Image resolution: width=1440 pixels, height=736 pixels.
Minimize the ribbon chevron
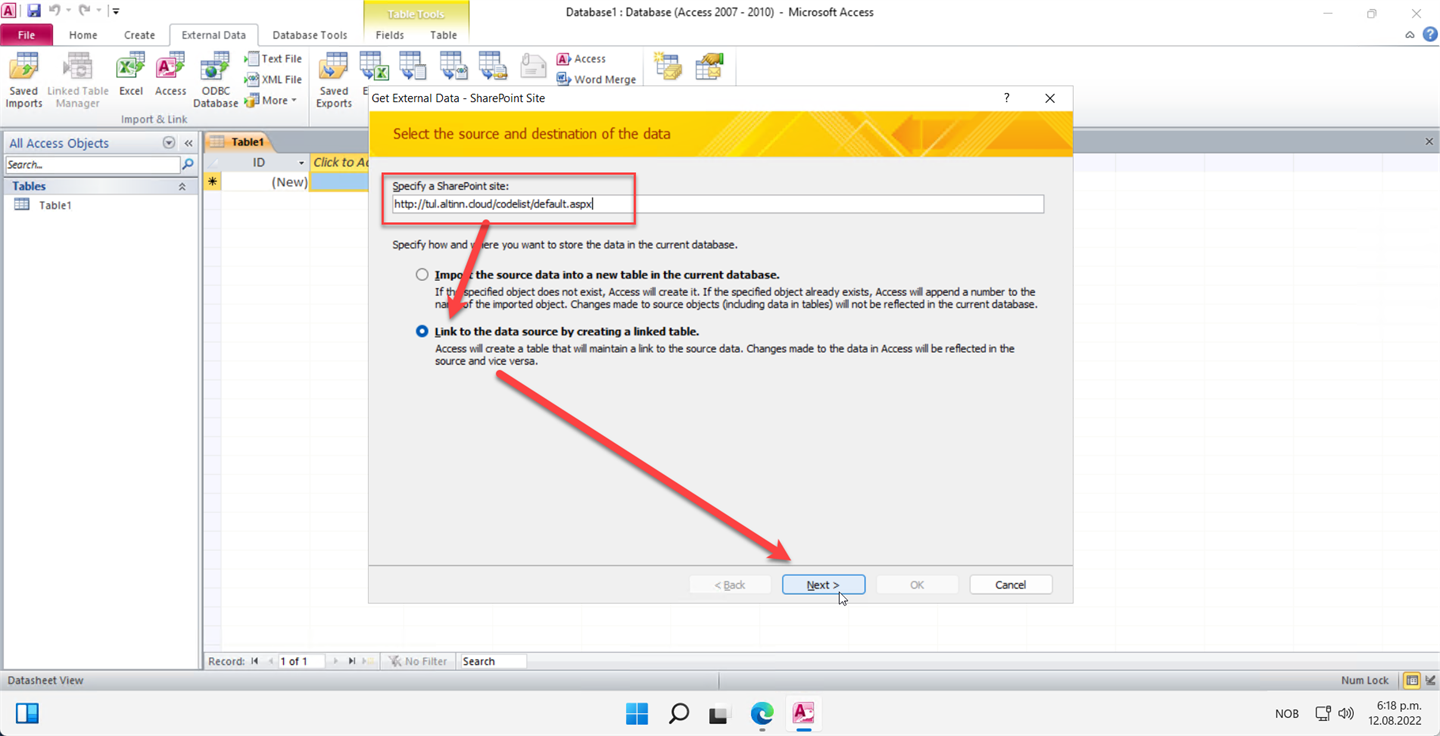[1410, 34]
